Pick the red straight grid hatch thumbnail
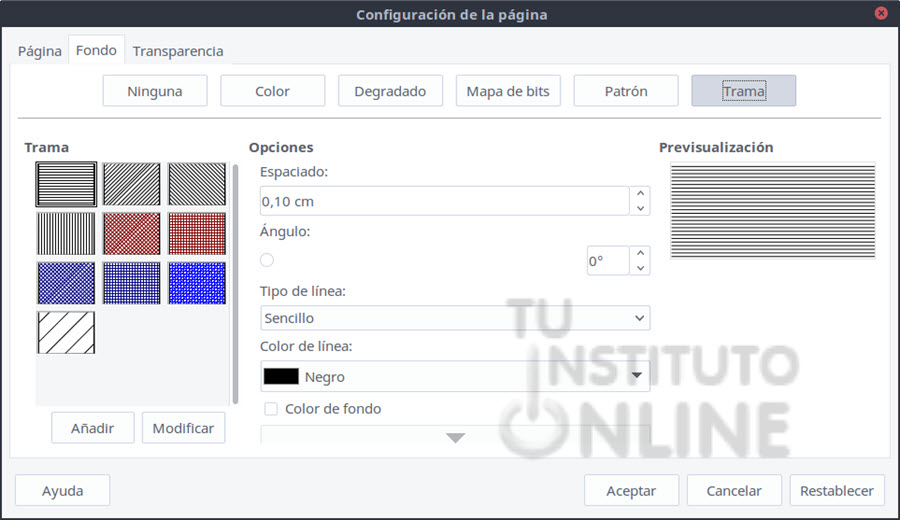 [x=197, y=234]
